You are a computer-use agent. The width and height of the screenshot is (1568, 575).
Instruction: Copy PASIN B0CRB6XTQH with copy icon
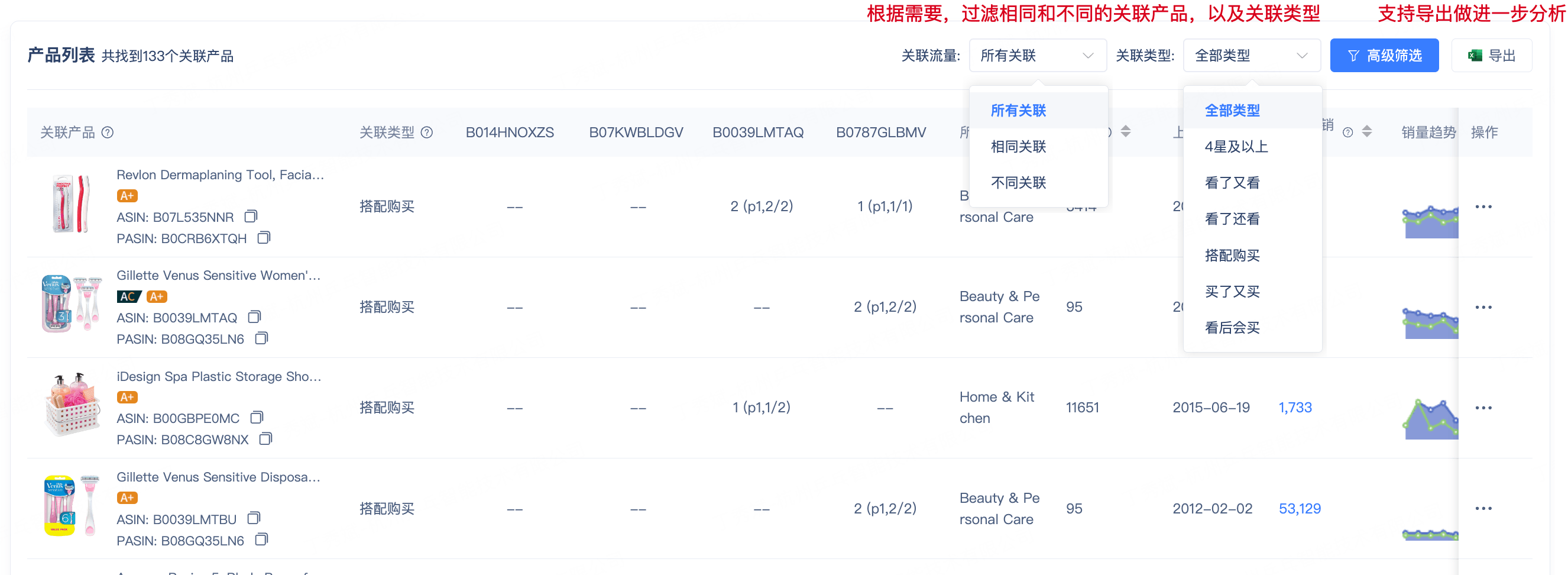click(x=264, y=238)
